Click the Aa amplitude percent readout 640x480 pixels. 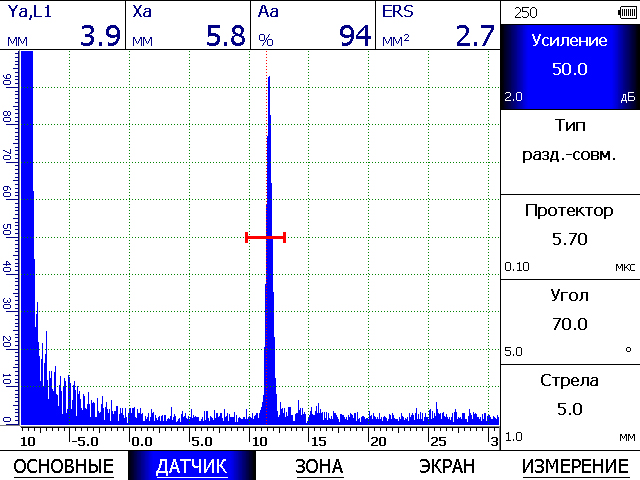pos(313,26)
